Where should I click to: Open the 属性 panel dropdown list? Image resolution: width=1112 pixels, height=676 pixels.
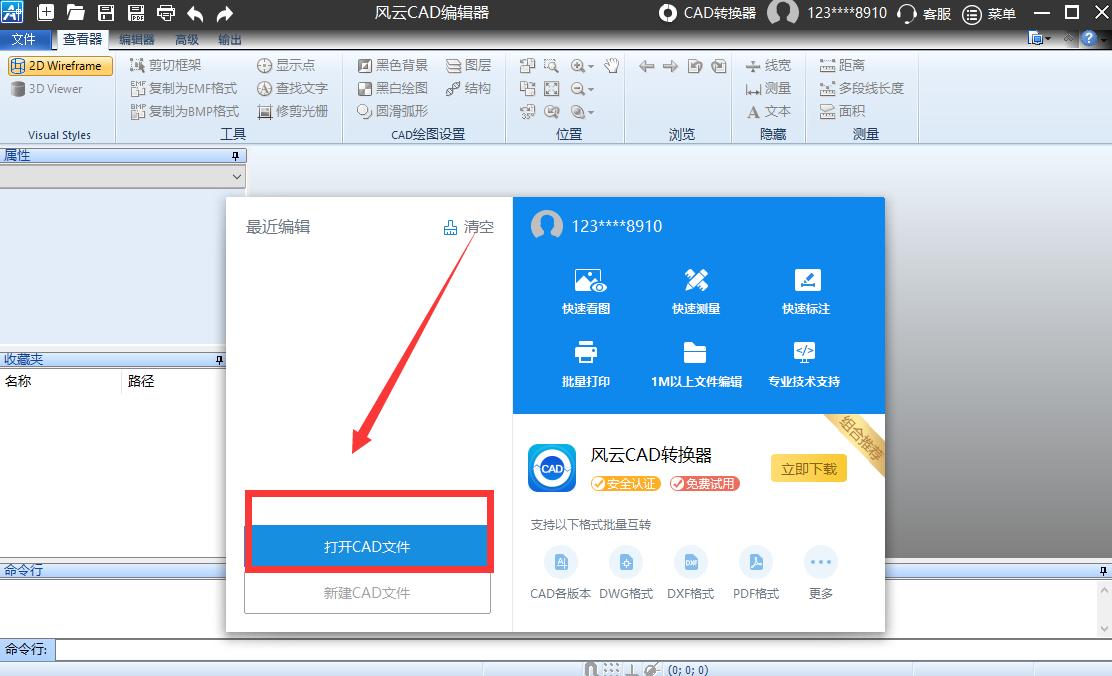237,175
